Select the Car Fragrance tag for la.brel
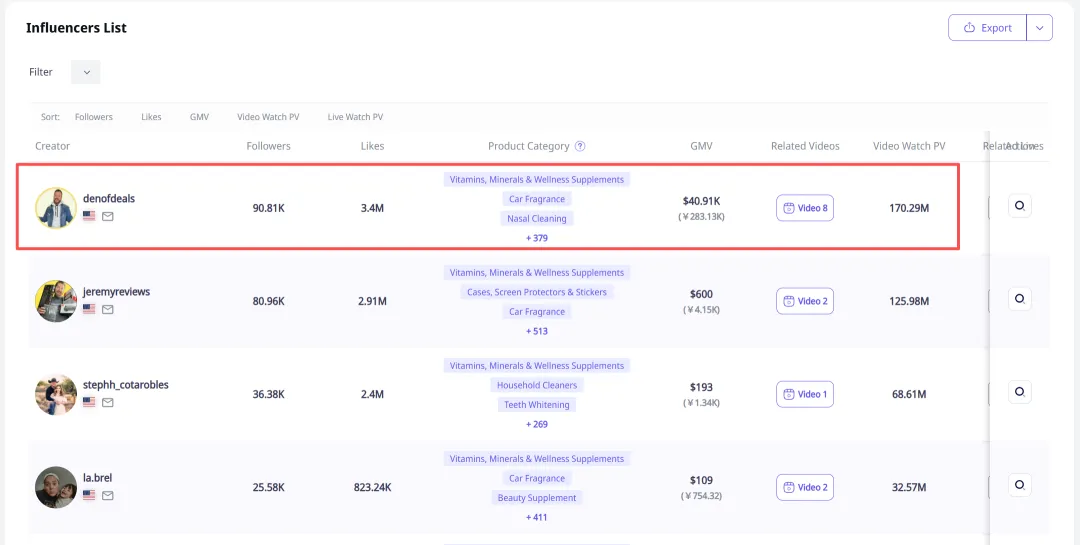 point(537,478)
